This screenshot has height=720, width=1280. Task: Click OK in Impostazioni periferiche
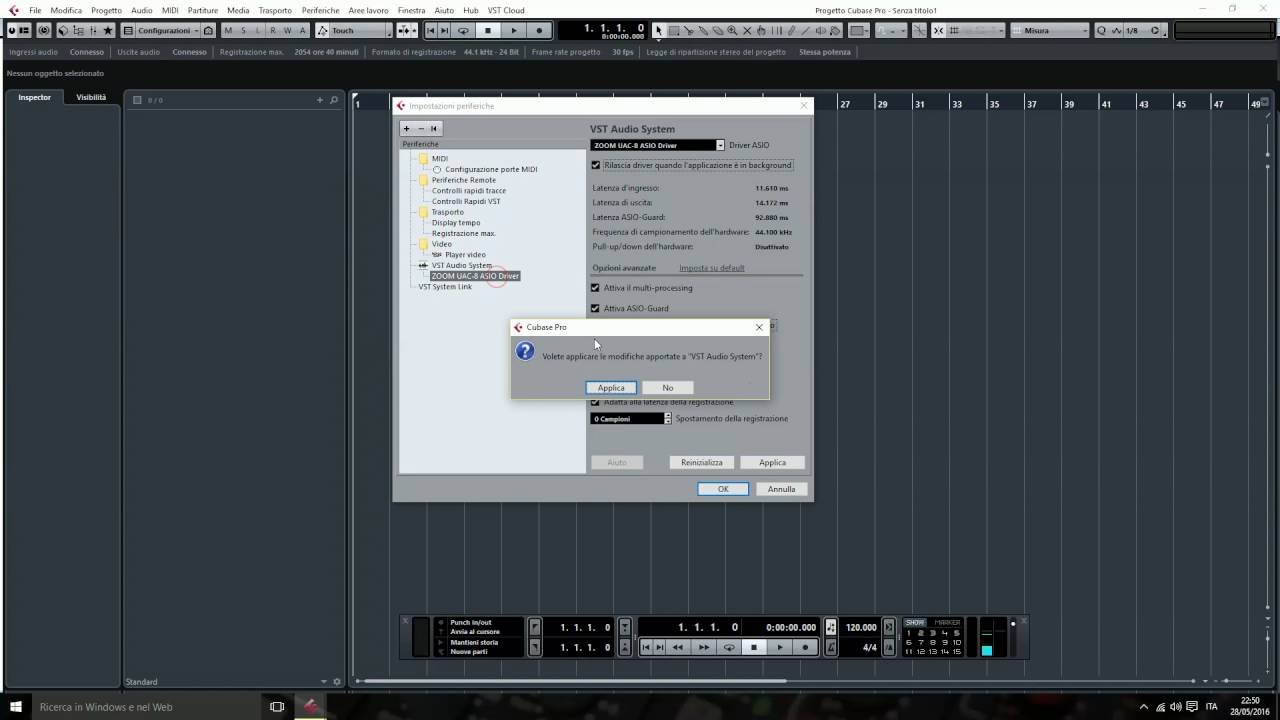pyautogui.click(x=723, y=489)
